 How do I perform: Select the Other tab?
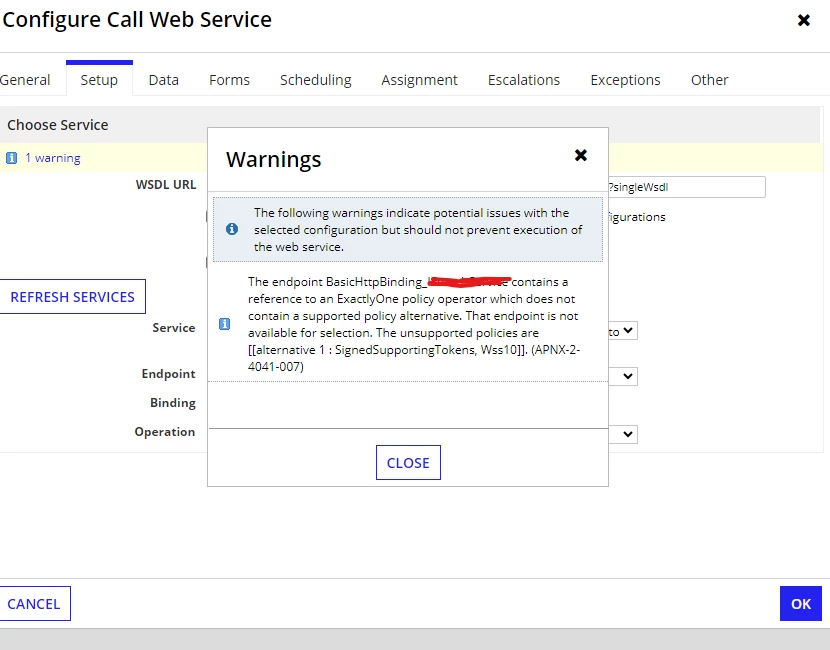point(709,80)
